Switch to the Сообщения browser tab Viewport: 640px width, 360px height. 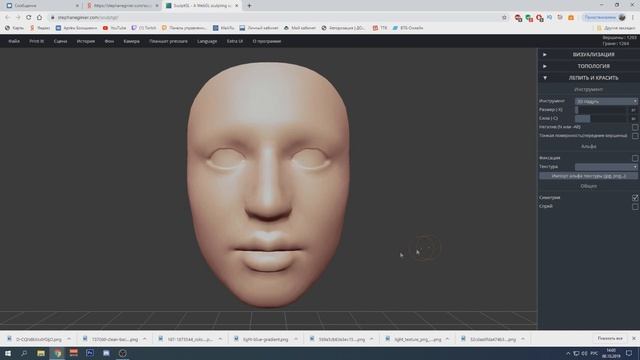[41, 6]
